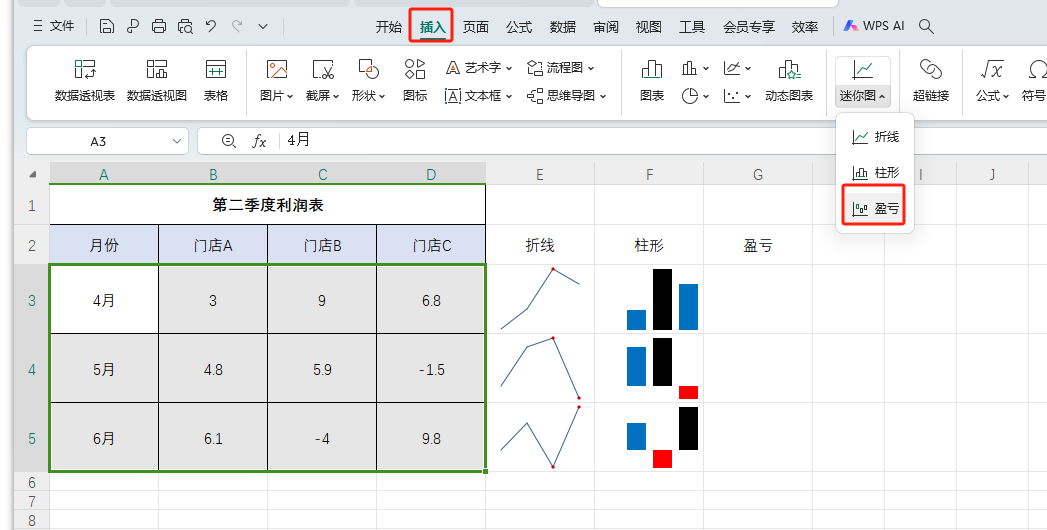
Task: Open the 文件 menu
Action: [53, 26]
